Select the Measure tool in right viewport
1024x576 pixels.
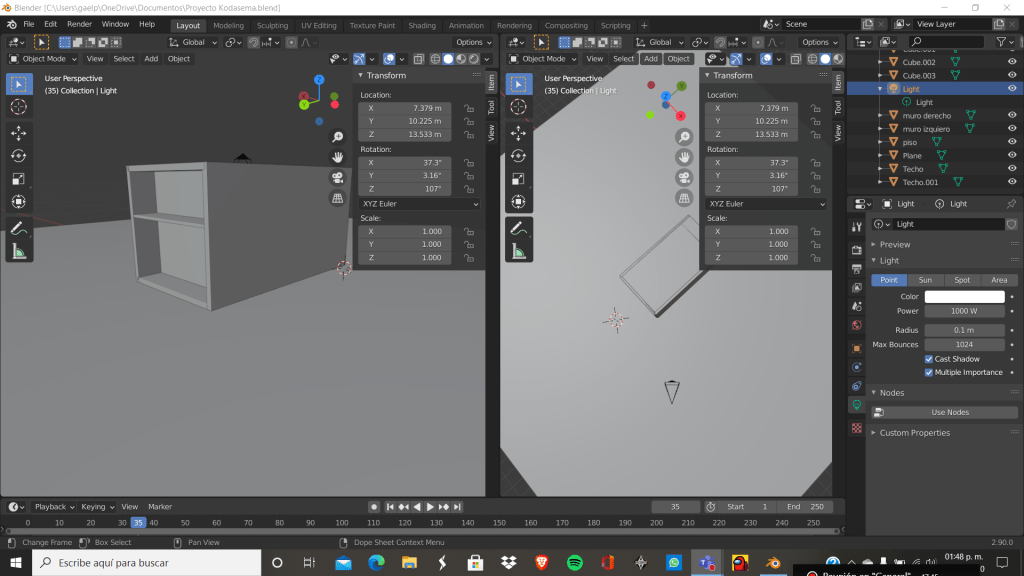tap(519, 251)
